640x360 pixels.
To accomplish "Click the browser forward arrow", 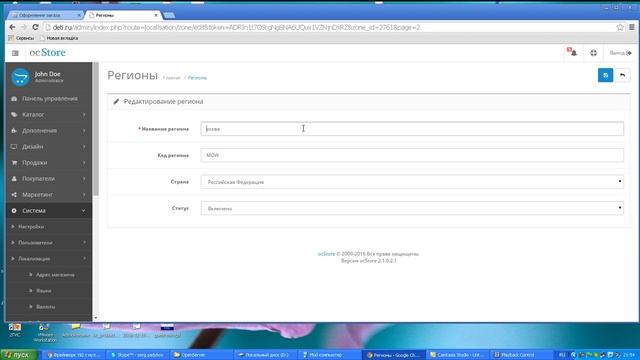I will click(x=24, y=27).
